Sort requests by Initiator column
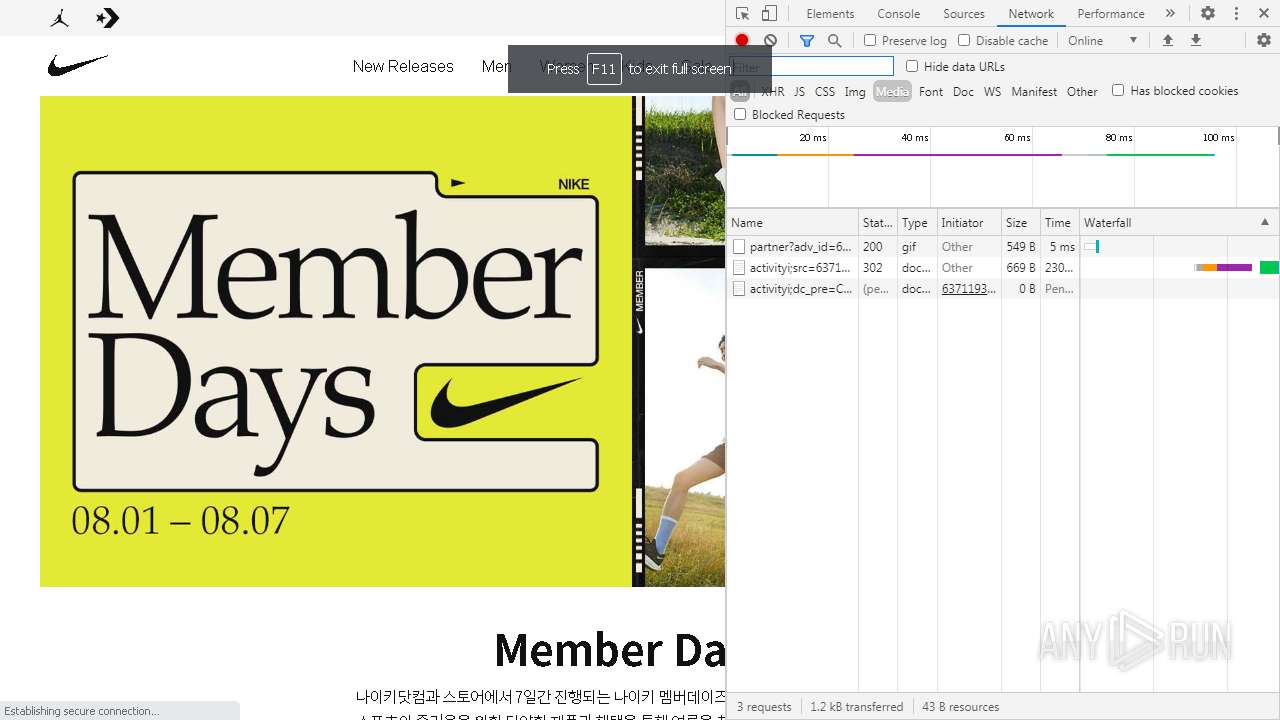 pyautogui.click(x=969, y=222)
